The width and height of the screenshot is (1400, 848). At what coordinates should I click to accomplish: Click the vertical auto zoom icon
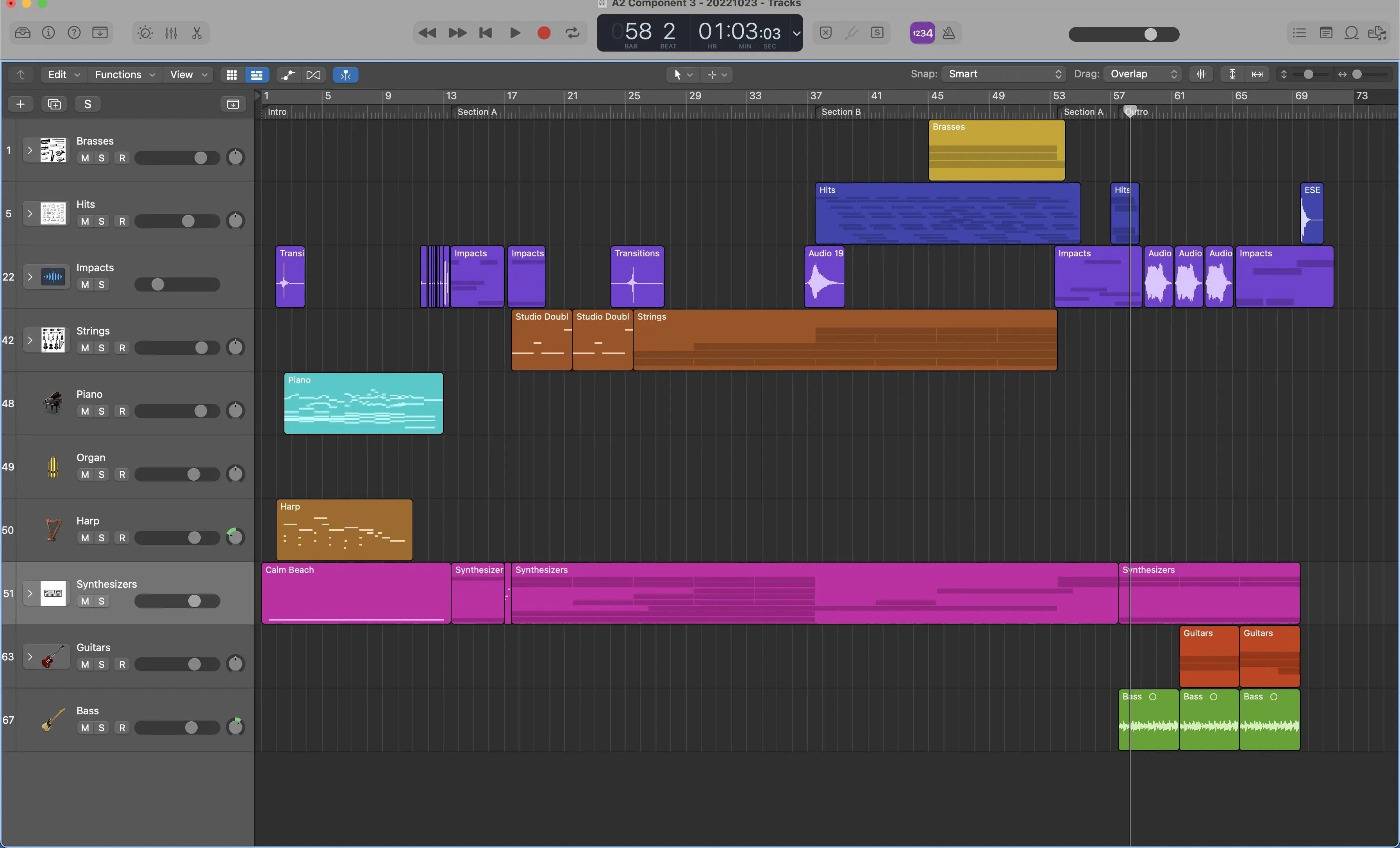[1232, 74]
